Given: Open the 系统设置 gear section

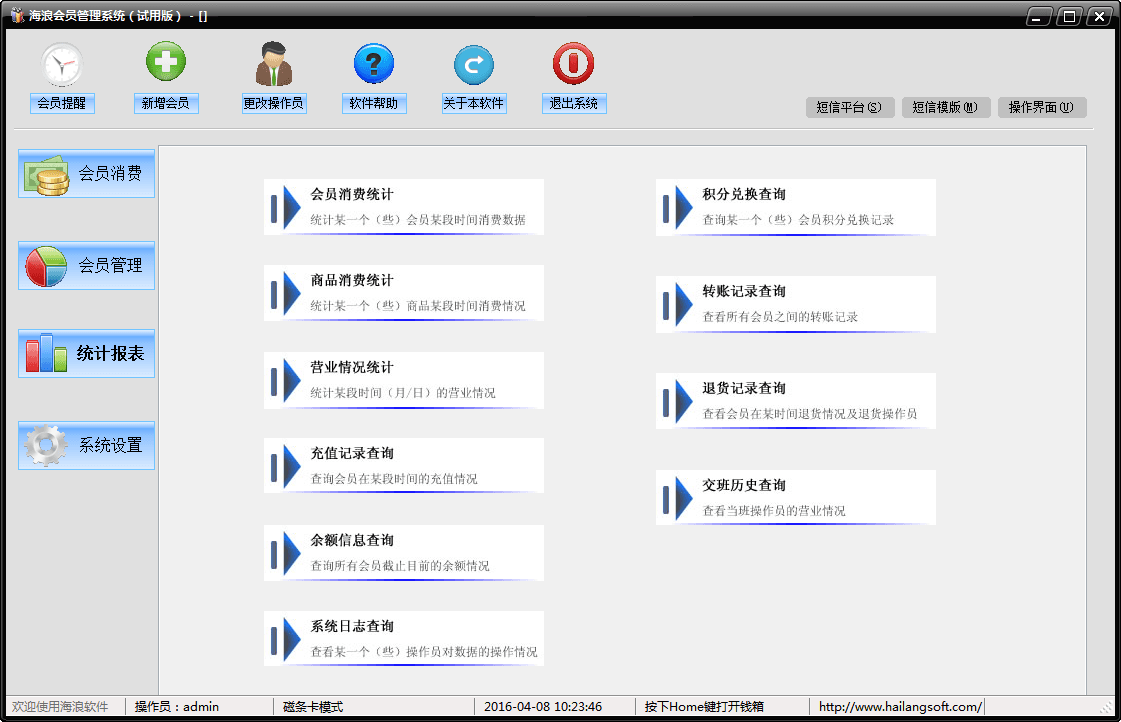Looking at the screenshot, I should click(87, 446).
